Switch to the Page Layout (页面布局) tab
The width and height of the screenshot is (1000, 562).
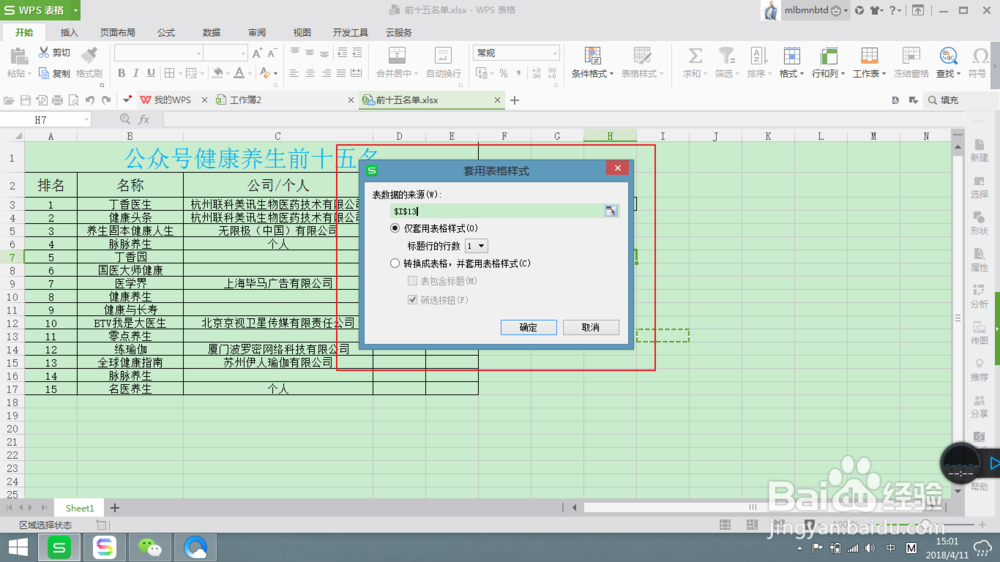pos(117,33)
